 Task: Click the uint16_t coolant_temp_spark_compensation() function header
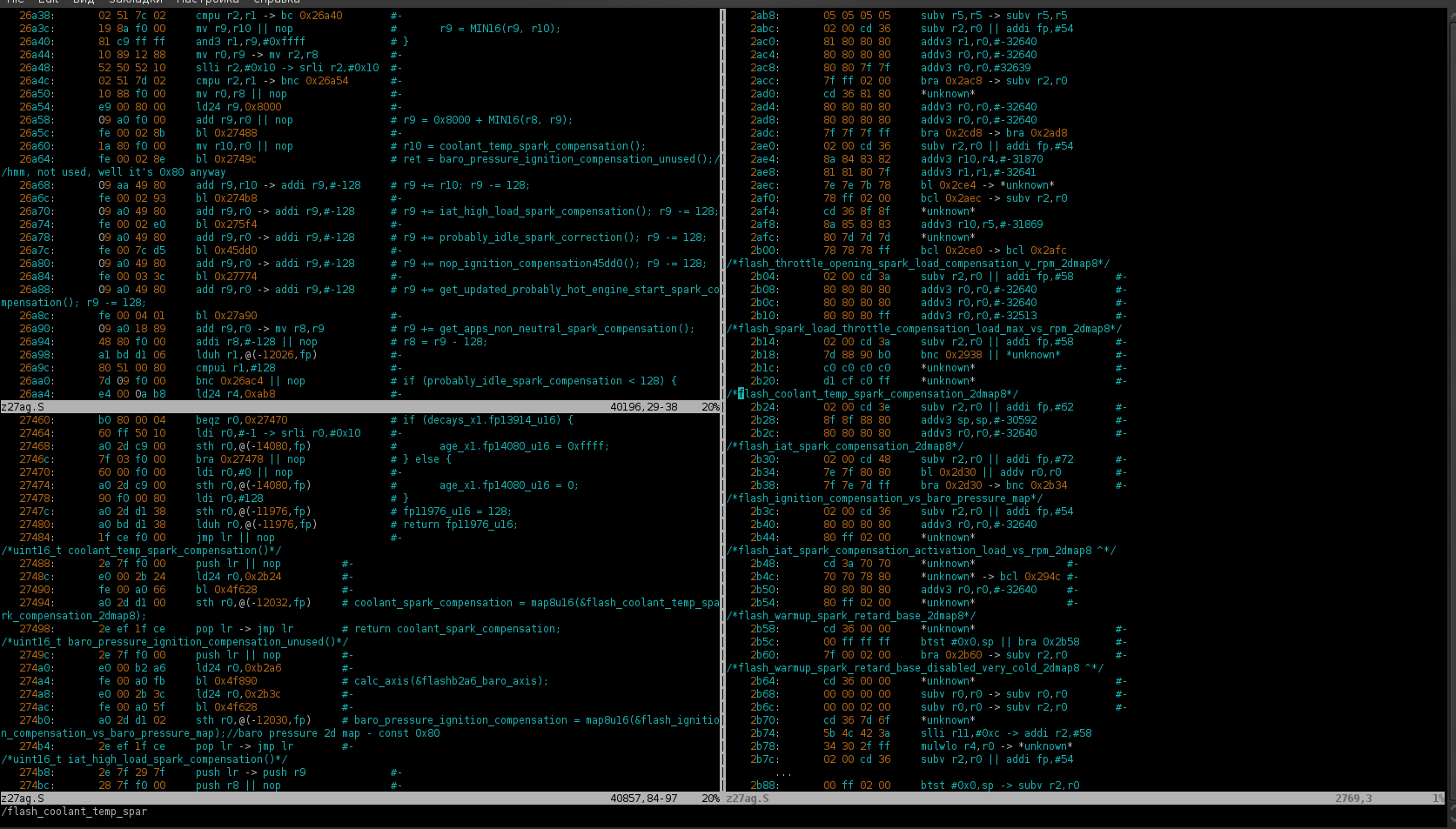[x=142, y=551]
